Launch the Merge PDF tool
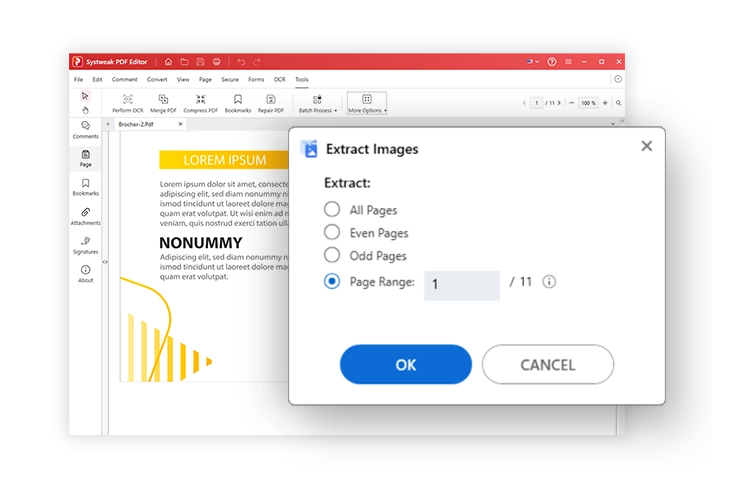The width and height of the screenshot is (740, 500). pyautogui.click(x=163, y=103)
